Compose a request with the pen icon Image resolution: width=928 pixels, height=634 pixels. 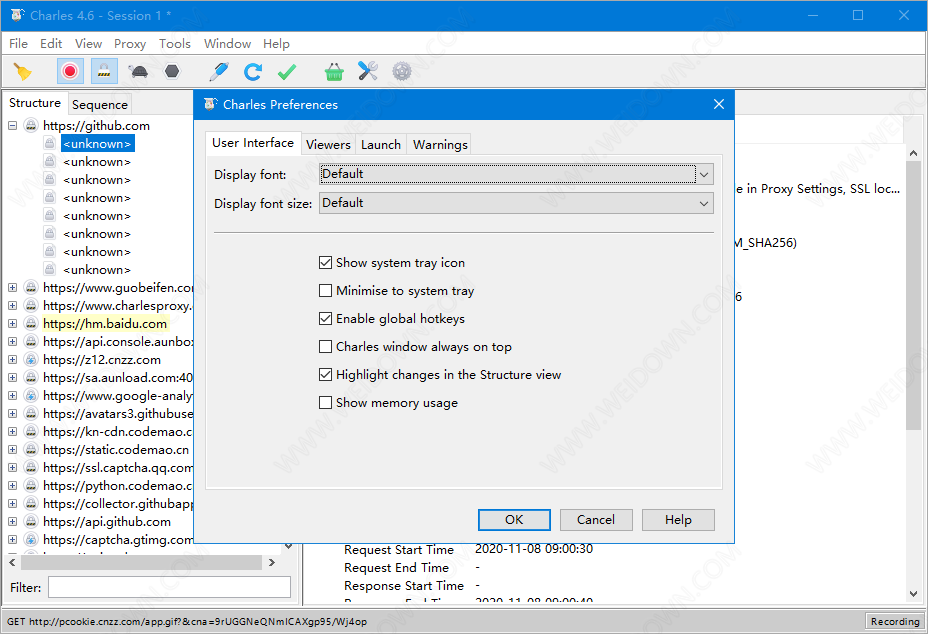(219, 72)
